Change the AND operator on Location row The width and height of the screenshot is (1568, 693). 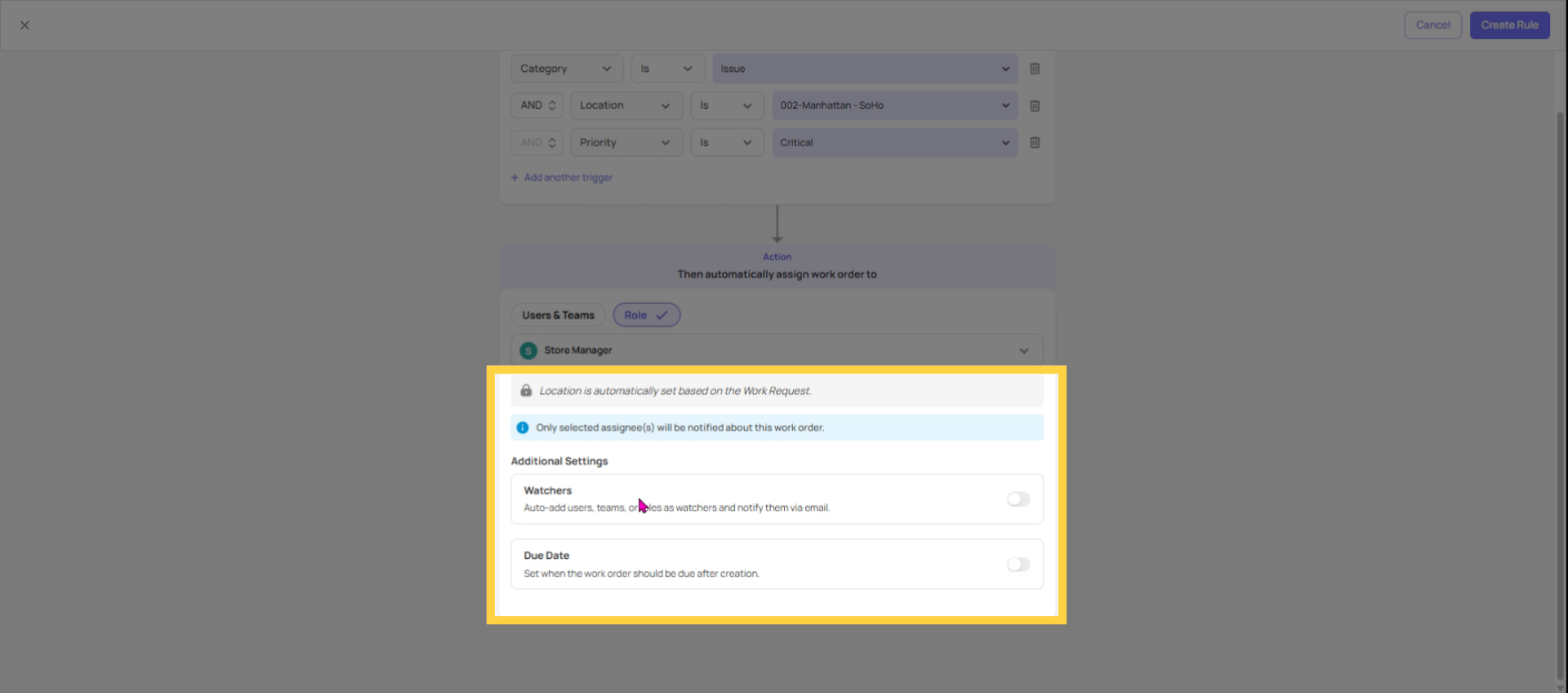pos(537,105)
